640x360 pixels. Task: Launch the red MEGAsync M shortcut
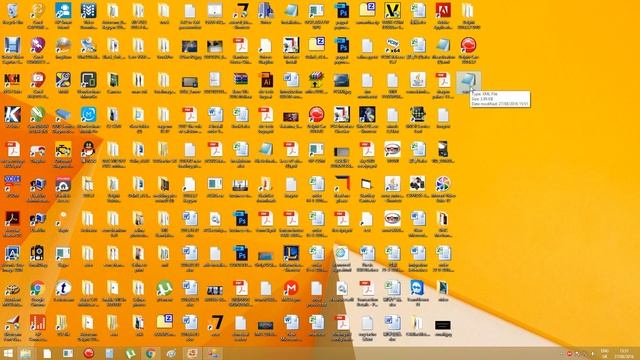291,289
